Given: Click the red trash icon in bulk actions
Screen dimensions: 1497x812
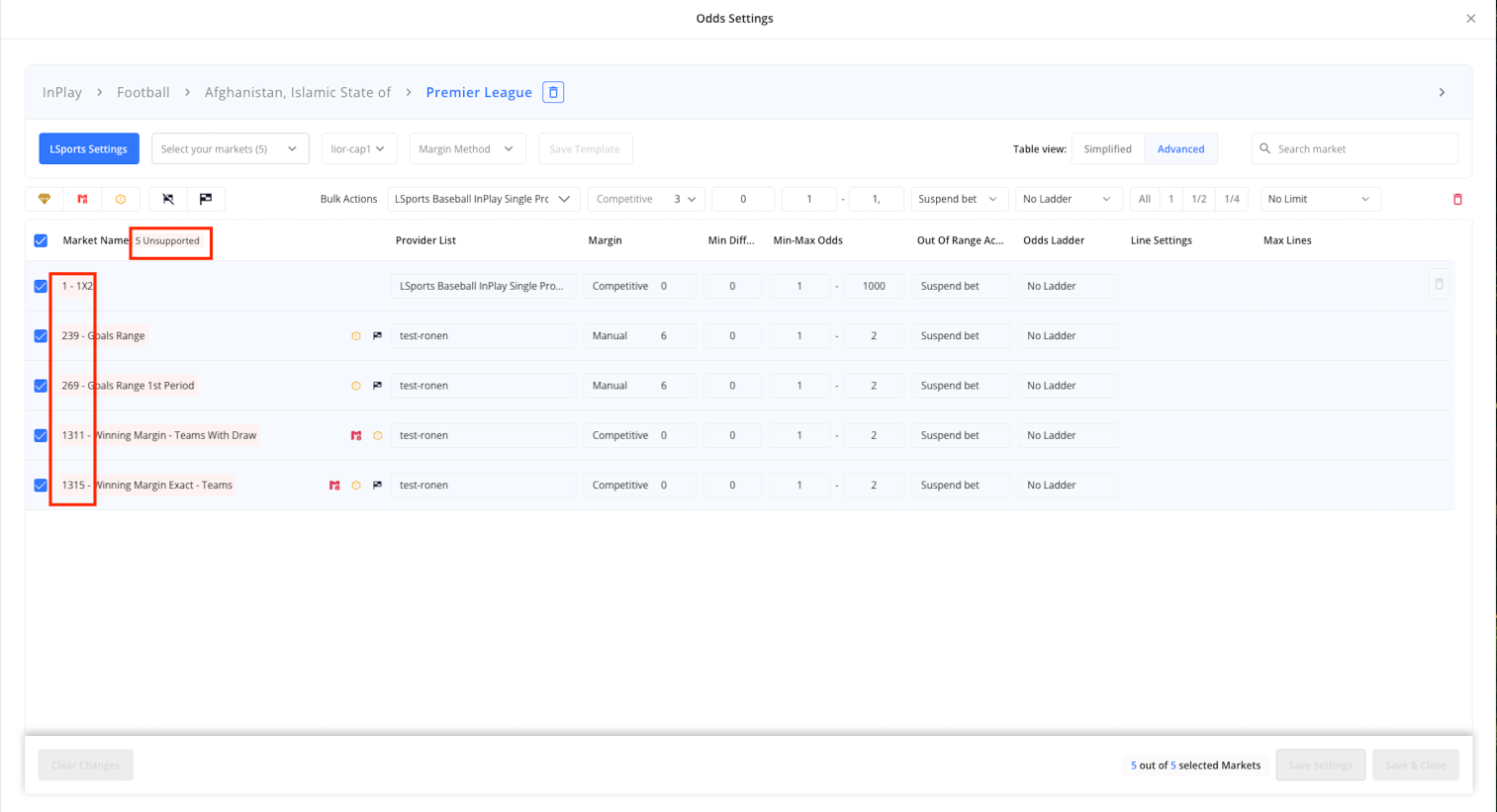Looking at the screenshot, I should [1457, 199].
